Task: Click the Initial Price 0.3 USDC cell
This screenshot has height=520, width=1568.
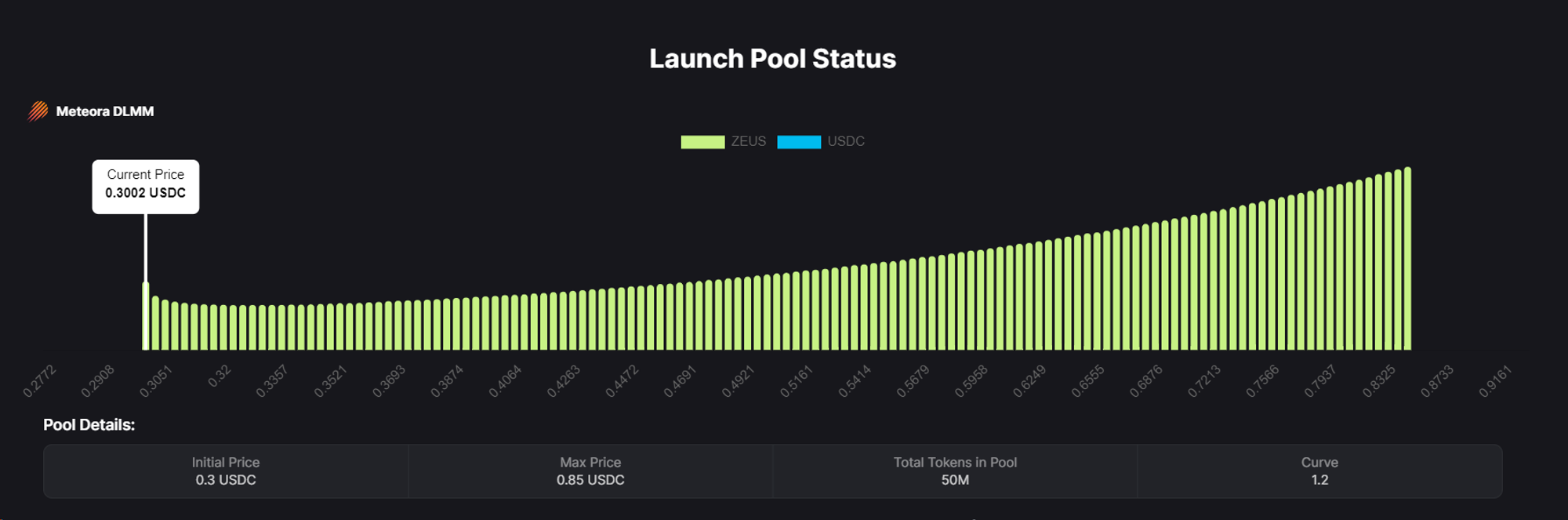Action: [x=226, y=471]
